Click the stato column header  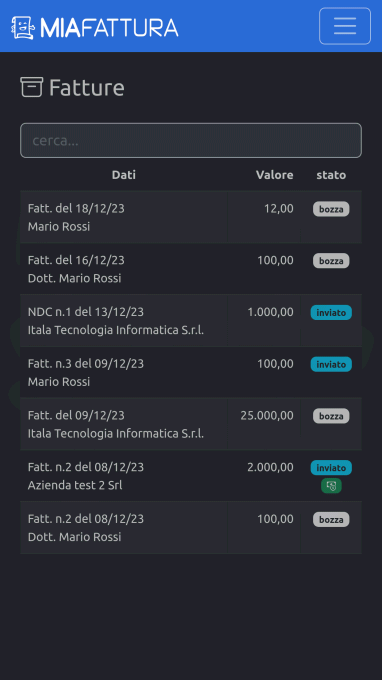[331, 175]
